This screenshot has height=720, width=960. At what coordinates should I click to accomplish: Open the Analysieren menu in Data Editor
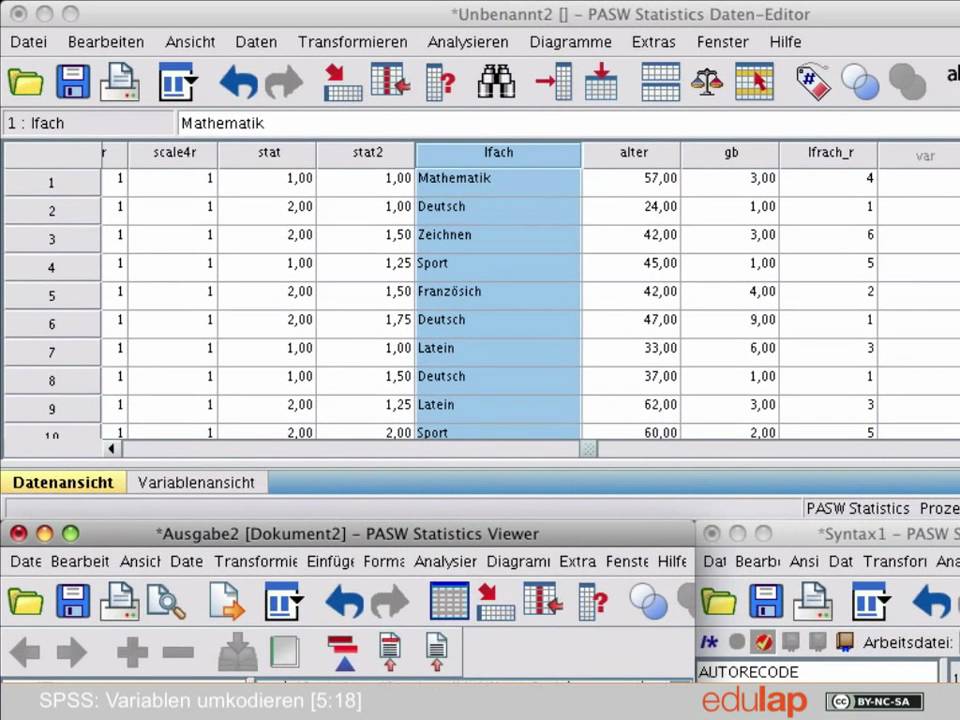(468, 42)
